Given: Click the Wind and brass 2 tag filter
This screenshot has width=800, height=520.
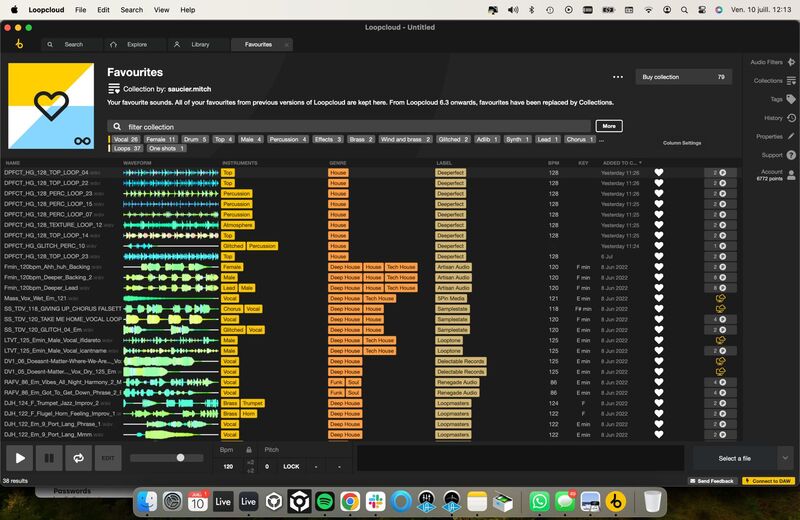Looking at the screenshot, I should [x=406, y=139].
